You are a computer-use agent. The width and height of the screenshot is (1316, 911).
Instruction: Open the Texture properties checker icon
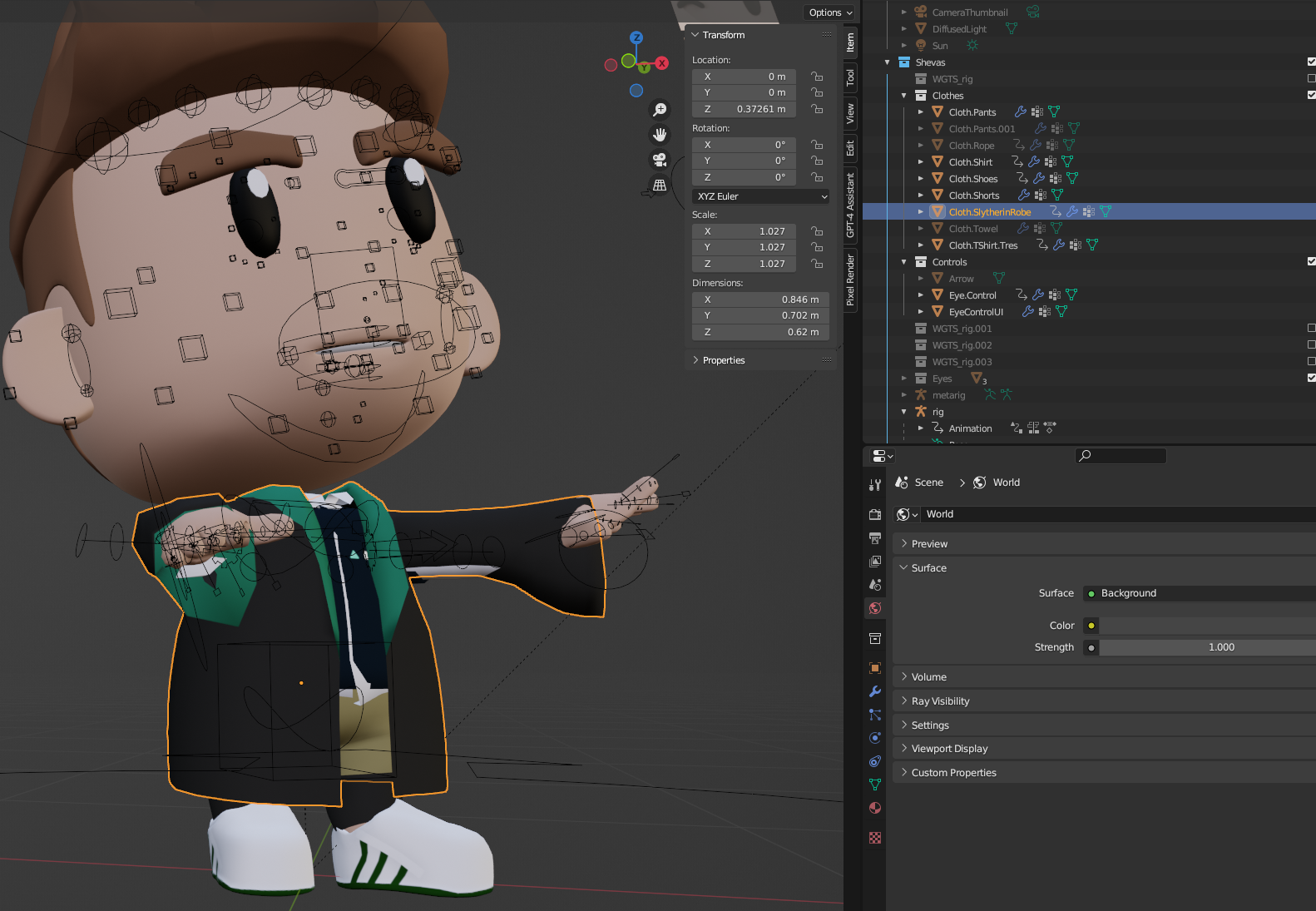pyautogui.click(x=875, y=838)
